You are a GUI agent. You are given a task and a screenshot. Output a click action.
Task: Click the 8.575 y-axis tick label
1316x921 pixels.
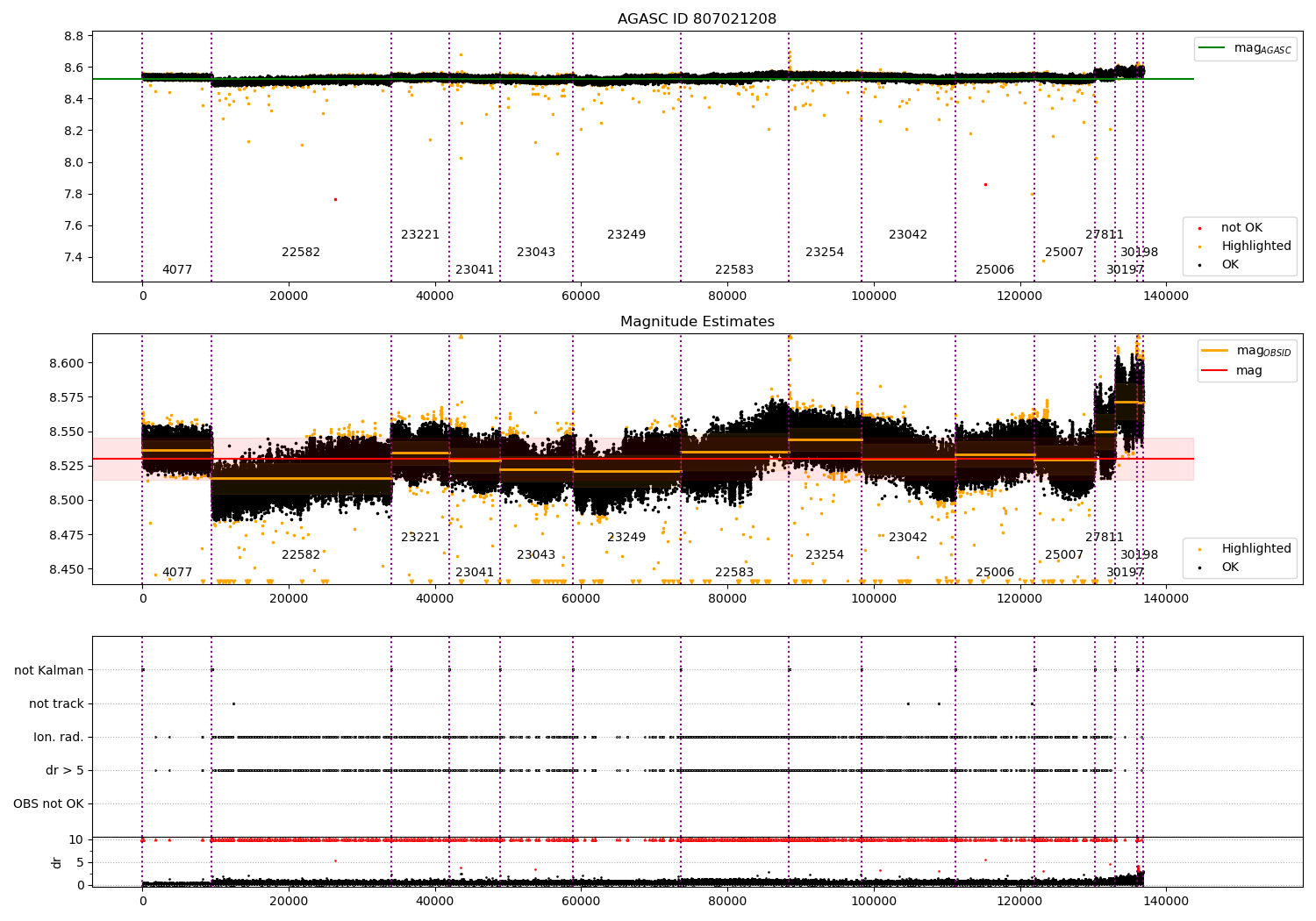click(x=68, y=398)
